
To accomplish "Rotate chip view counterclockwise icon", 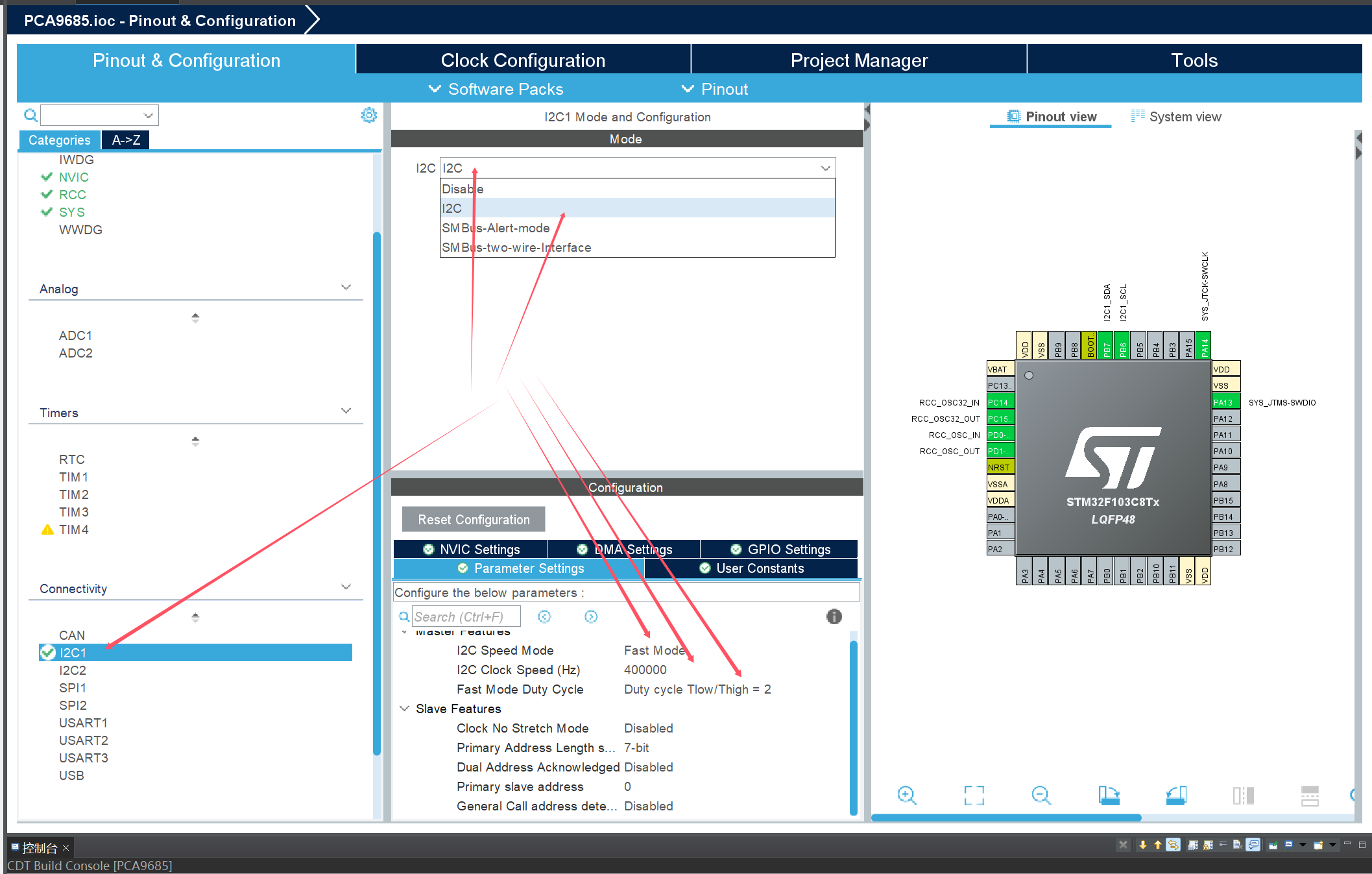I will 1175,795.
